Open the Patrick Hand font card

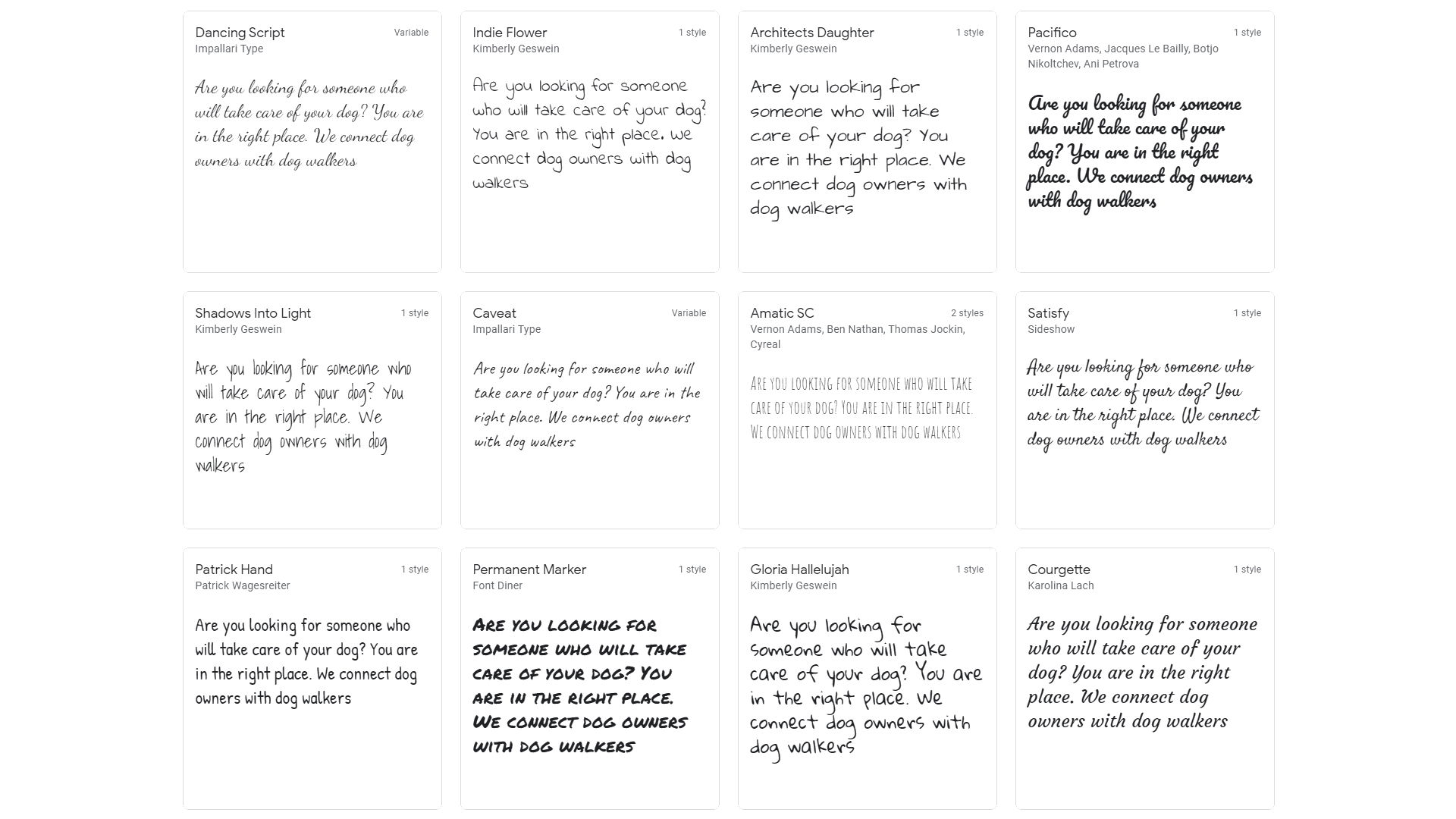click(x=312, y=679)
